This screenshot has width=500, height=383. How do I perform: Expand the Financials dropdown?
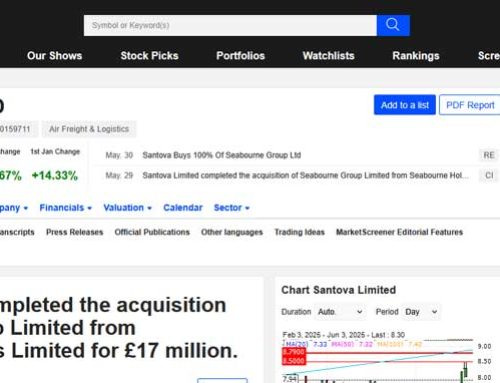[x=66, y=208]
